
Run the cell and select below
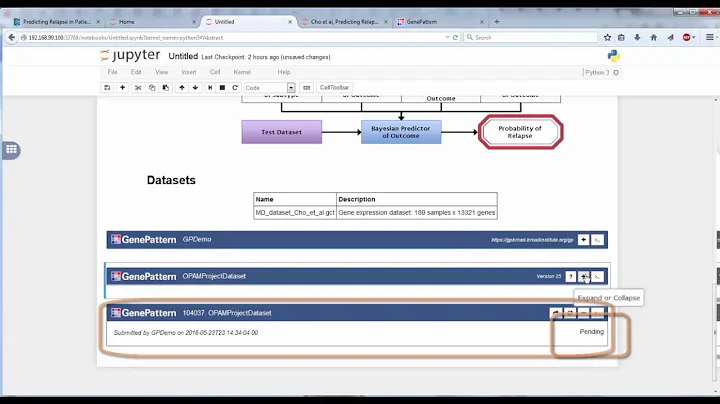pyautogui.click(x=210, y=88)
